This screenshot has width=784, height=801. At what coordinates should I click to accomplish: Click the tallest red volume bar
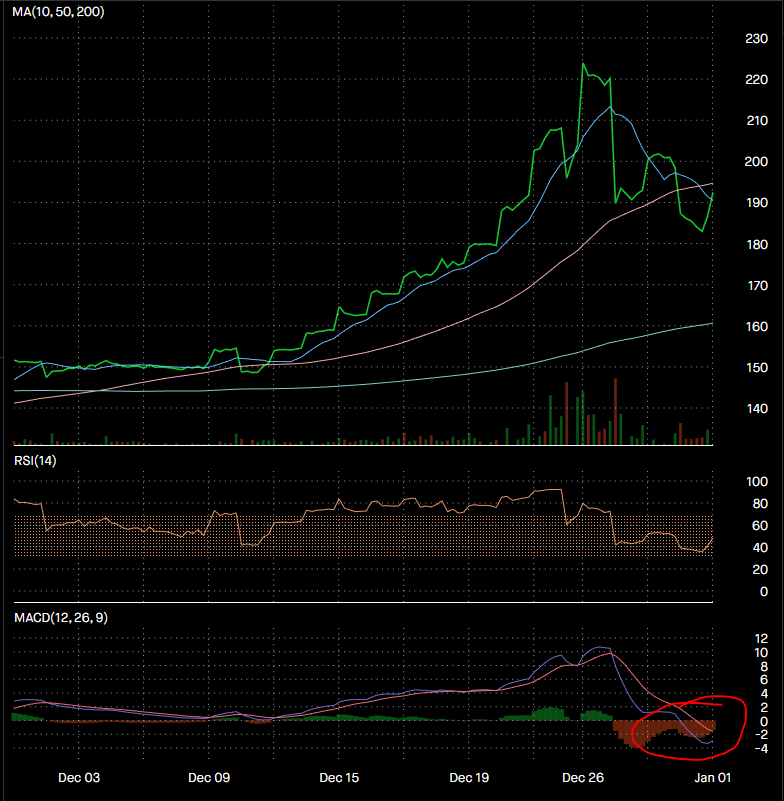pyautogui.click(x=615, y=412)
